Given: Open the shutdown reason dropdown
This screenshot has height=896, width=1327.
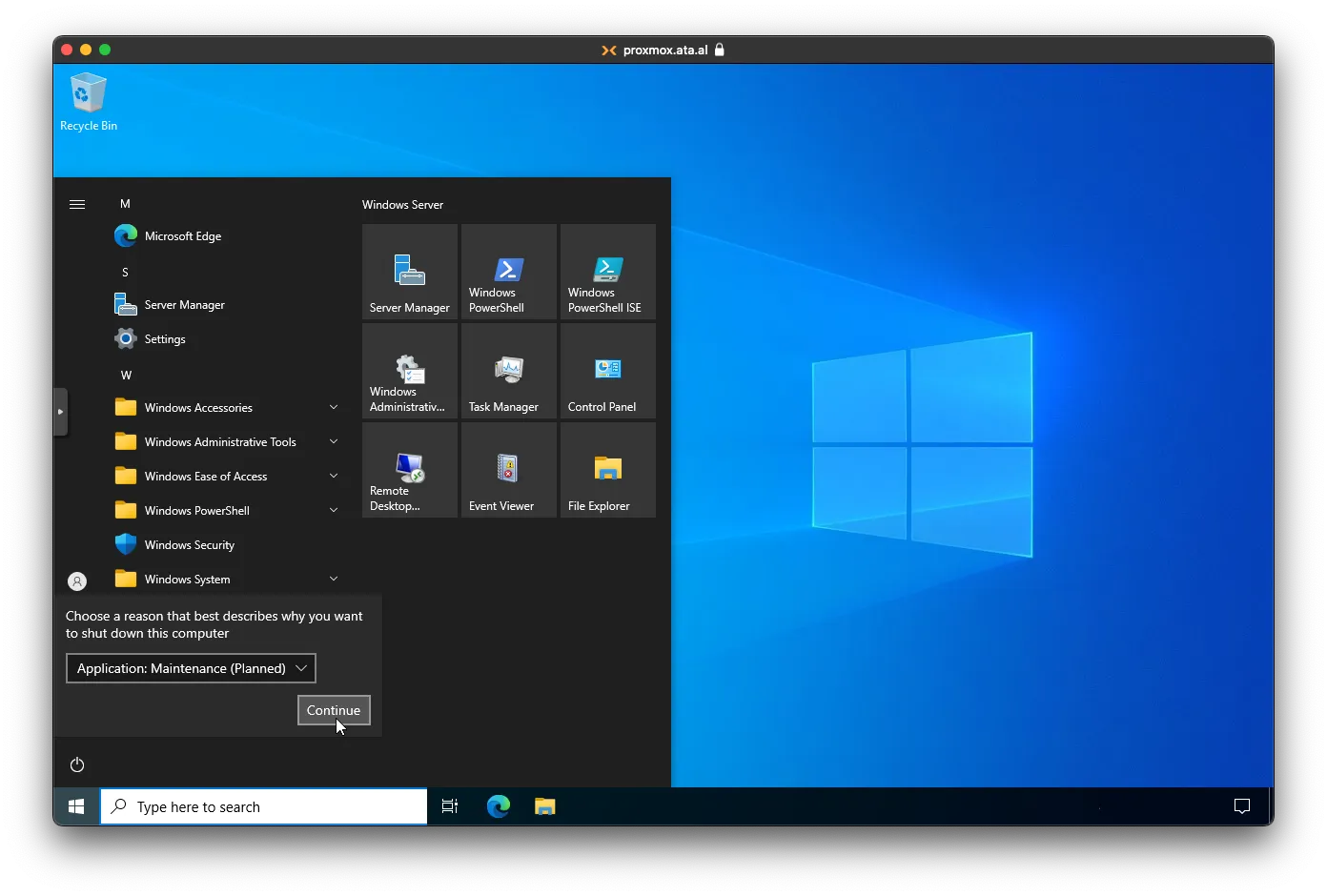Looking at the screenshot, I should pyautogui.click(x=191, y=668).
